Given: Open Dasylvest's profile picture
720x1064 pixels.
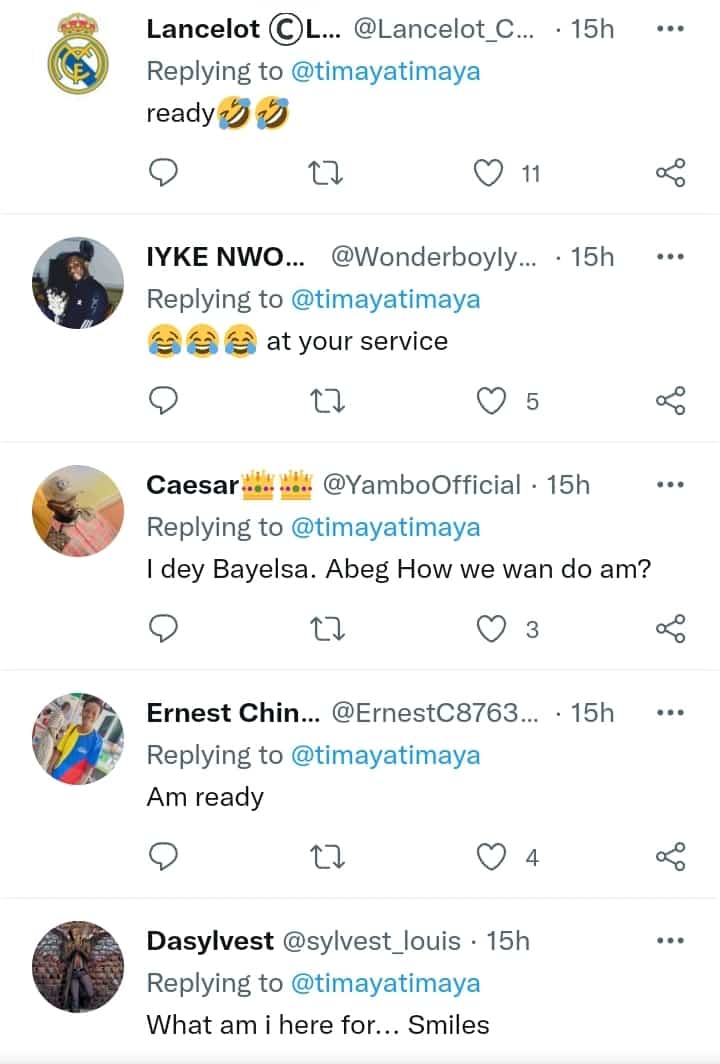Looking at the screenshot, I should (79, 966).
